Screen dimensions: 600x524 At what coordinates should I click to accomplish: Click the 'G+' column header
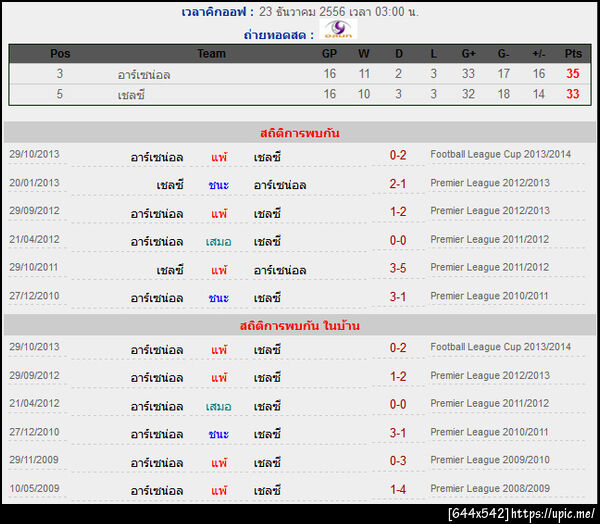[x=468, y=54]
